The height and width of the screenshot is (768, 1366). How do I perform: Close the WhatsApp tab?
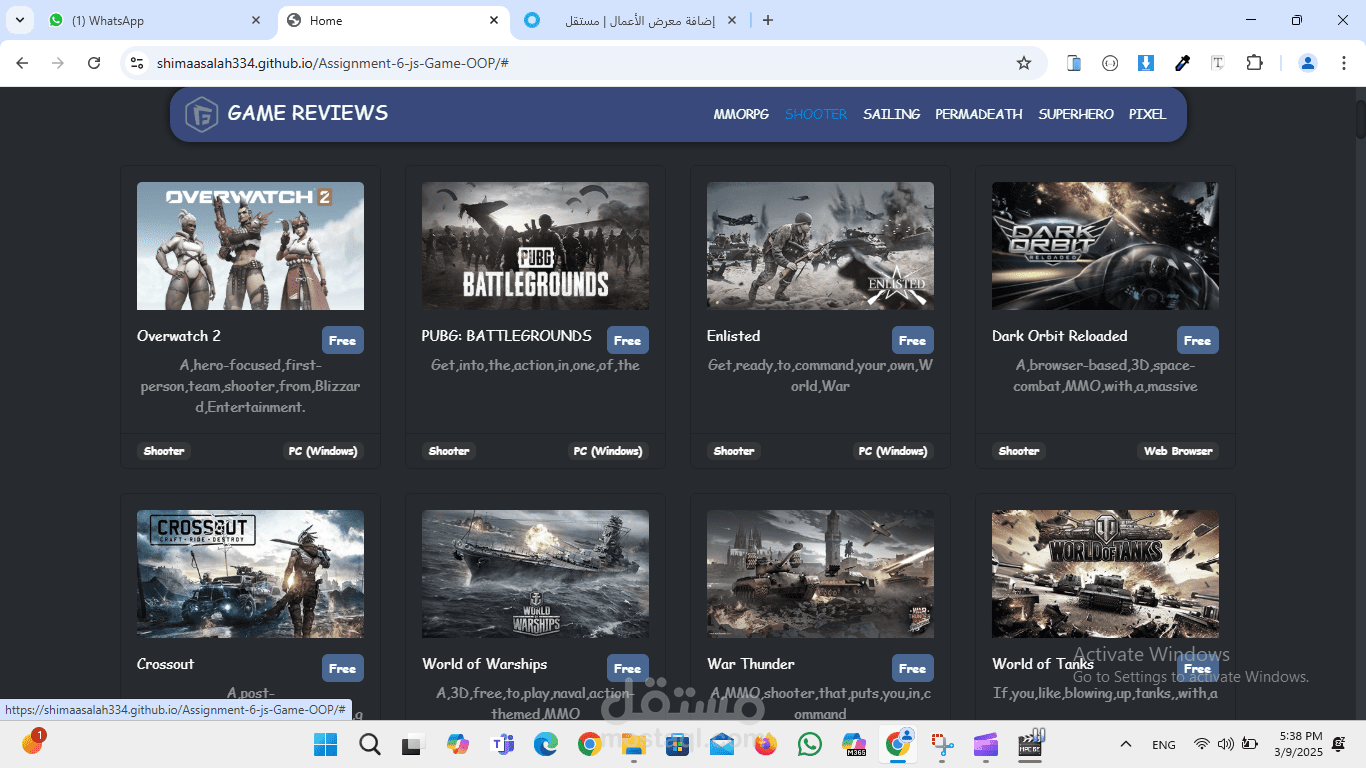click(x=256, y=20)
